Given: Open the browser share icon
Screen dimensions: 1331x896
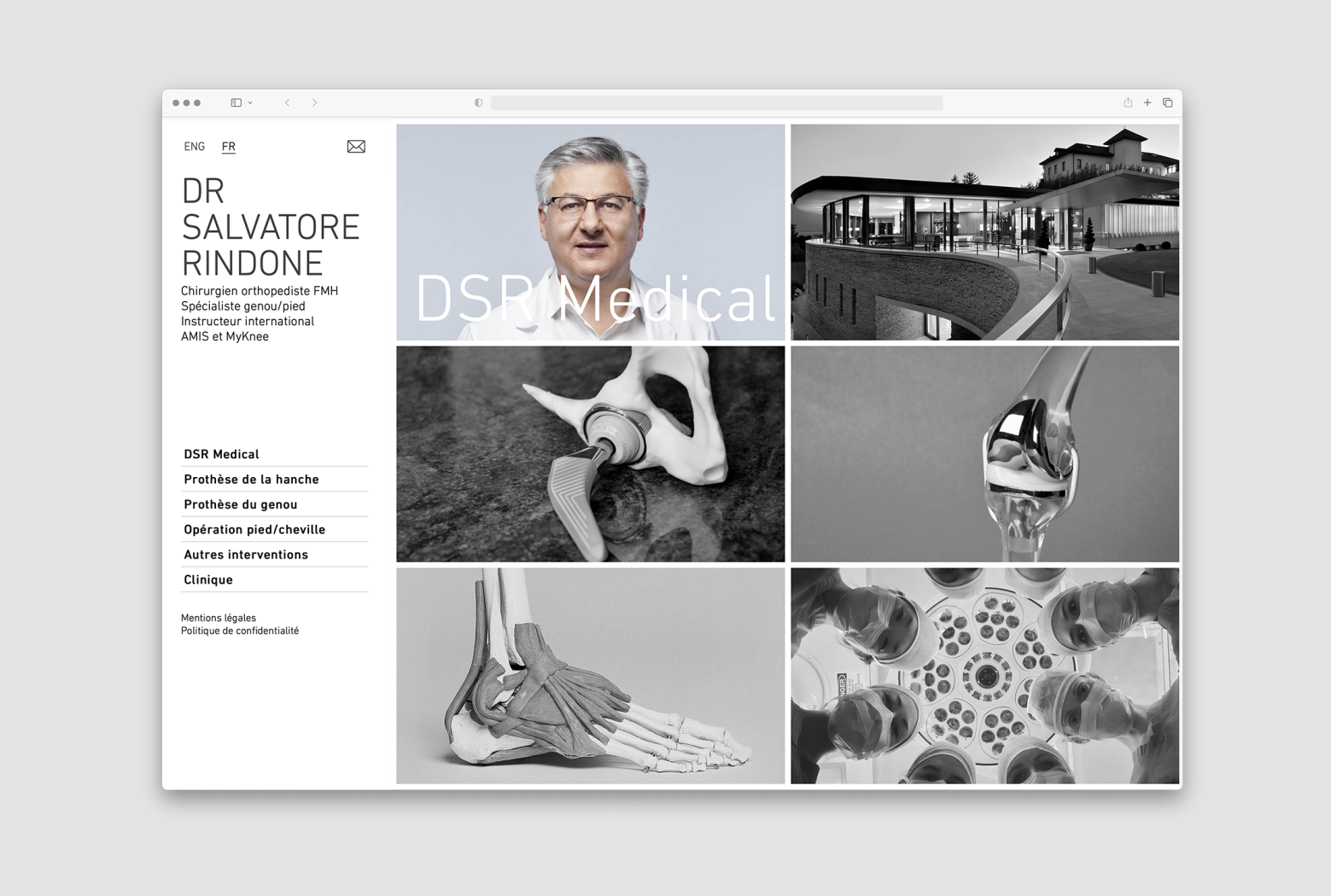Looking at the screenshot, I should click(1128, 102).
